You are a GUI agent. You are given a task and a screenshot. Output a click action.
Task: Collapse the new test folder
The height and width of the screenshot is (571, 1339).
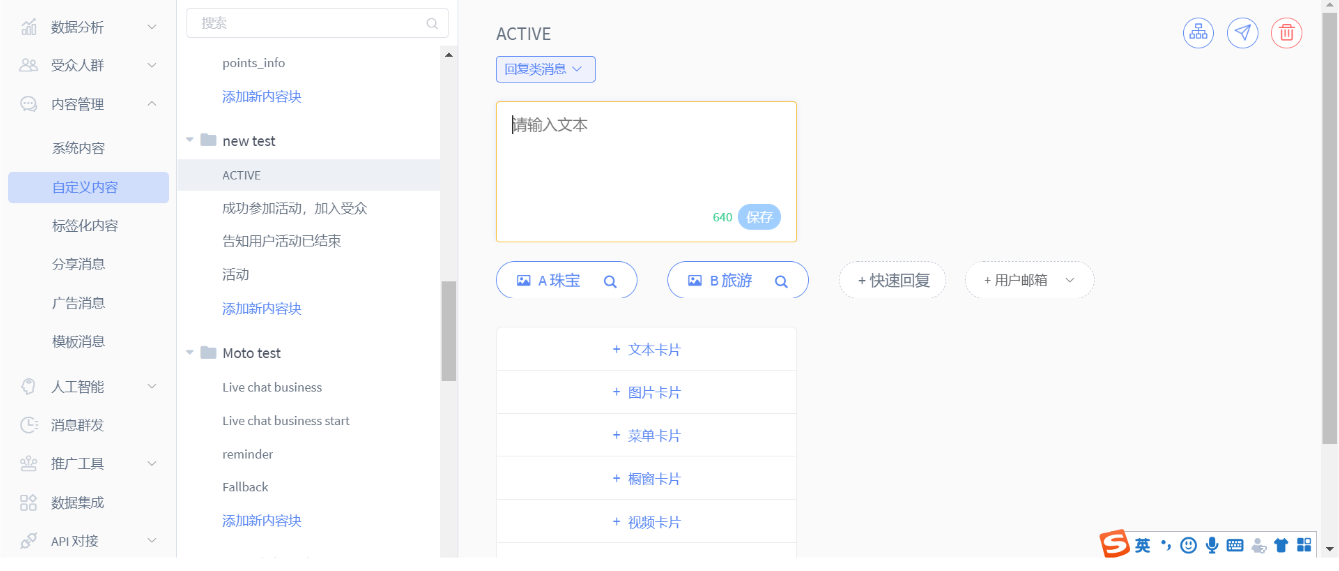(x=190, y=140)
